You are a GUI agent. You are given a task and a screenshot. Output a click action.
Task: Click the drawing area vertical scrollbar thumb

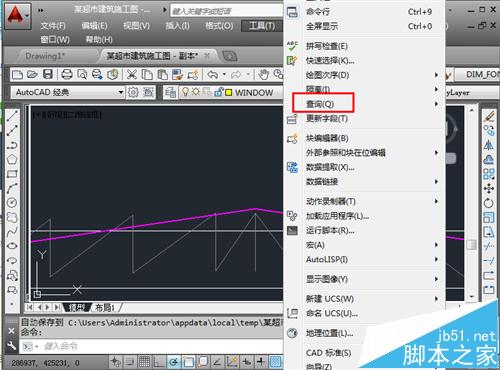471,244
